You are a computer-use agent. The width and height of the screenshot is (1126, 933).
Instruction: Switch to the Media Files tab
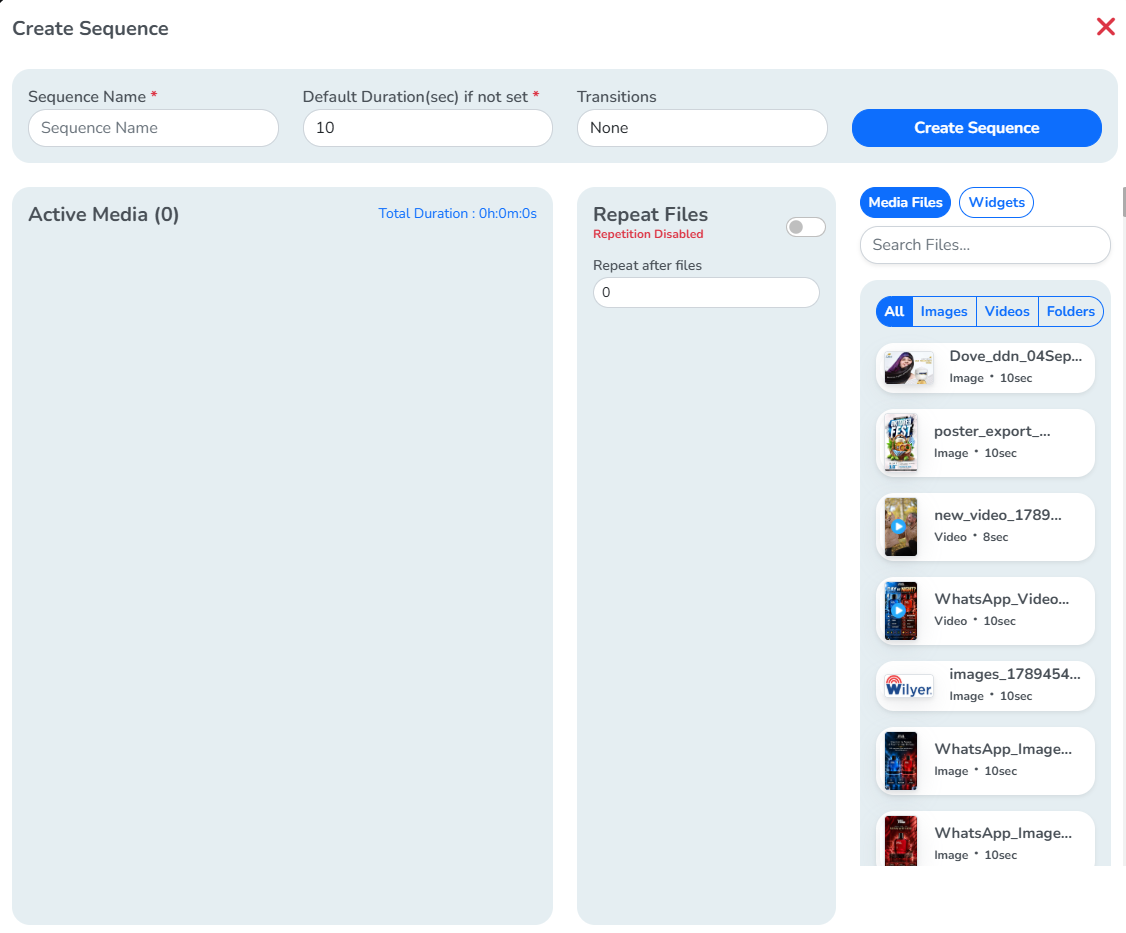[x=905, y=203]
